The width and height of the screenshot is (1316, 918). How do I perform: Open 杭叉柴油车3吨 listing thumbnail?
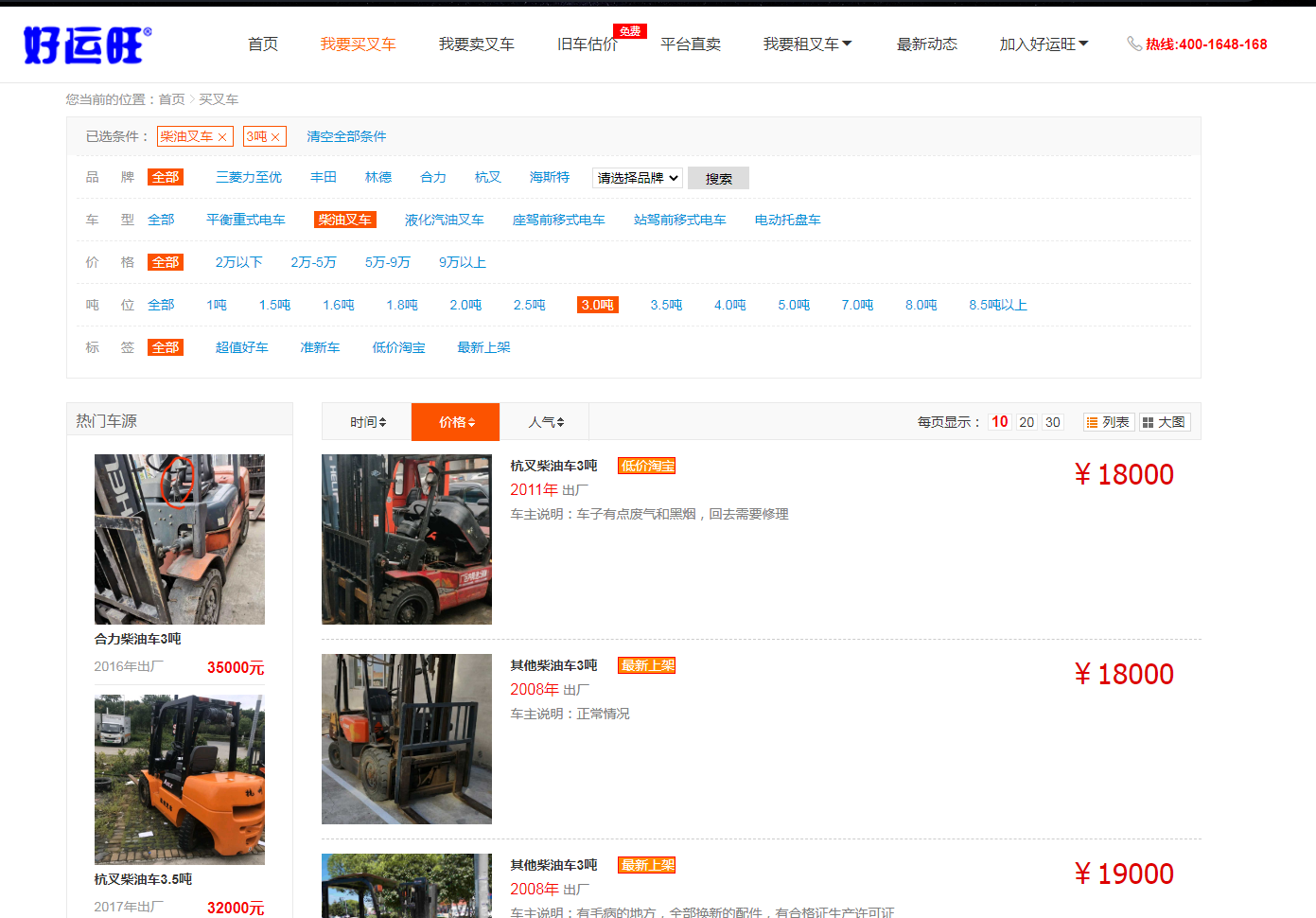(407, 539)
